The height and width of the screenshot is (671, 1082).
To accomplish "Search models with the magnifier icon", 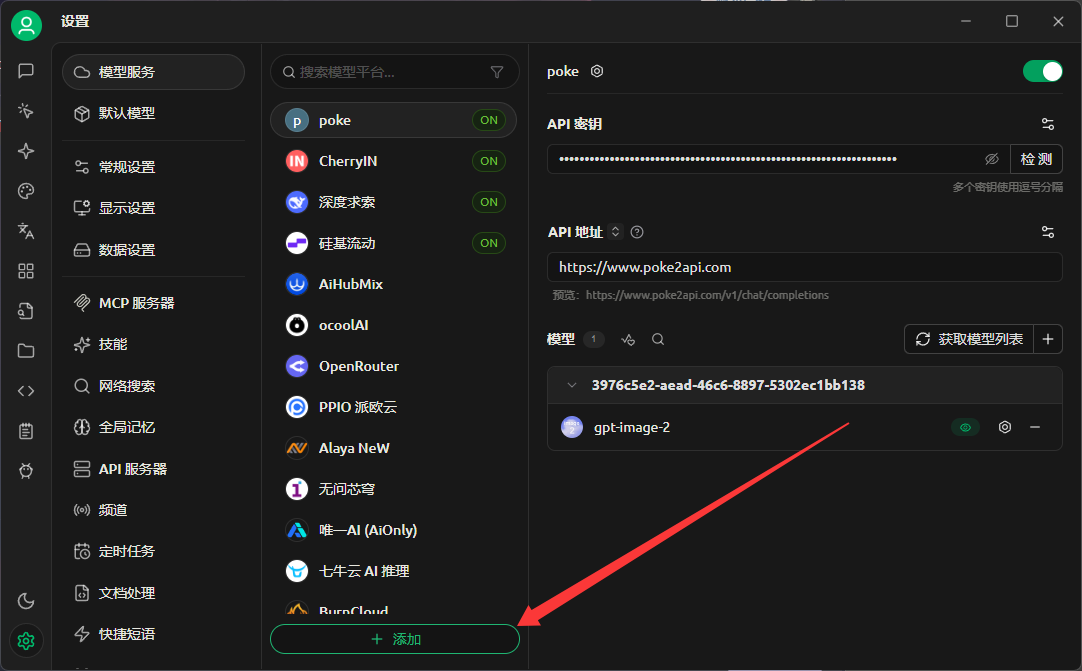I will point(658,340).
